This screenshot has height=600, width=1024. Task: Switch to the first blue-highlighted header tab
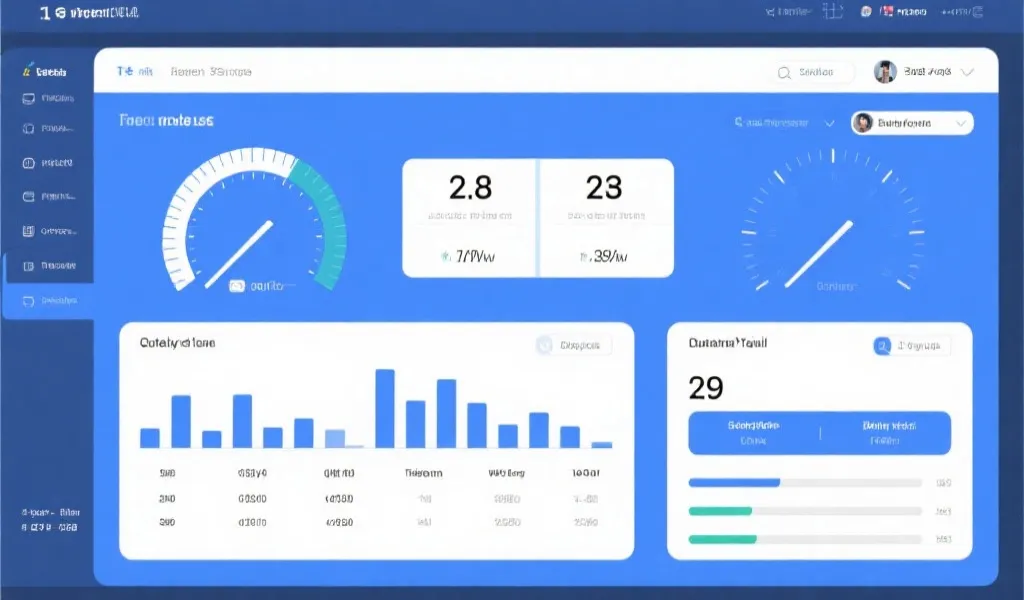[134, 72]
